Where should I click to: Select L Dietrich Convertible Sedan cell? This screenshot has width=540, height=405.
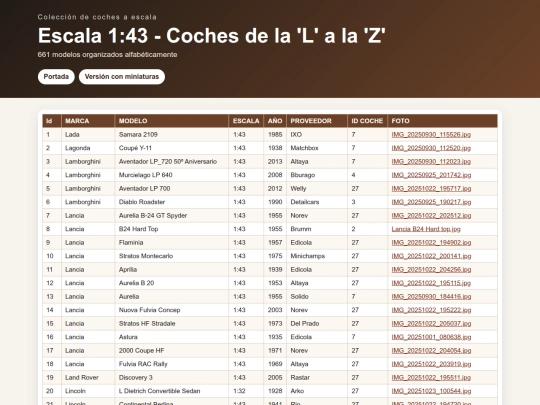tap(172, 391)
